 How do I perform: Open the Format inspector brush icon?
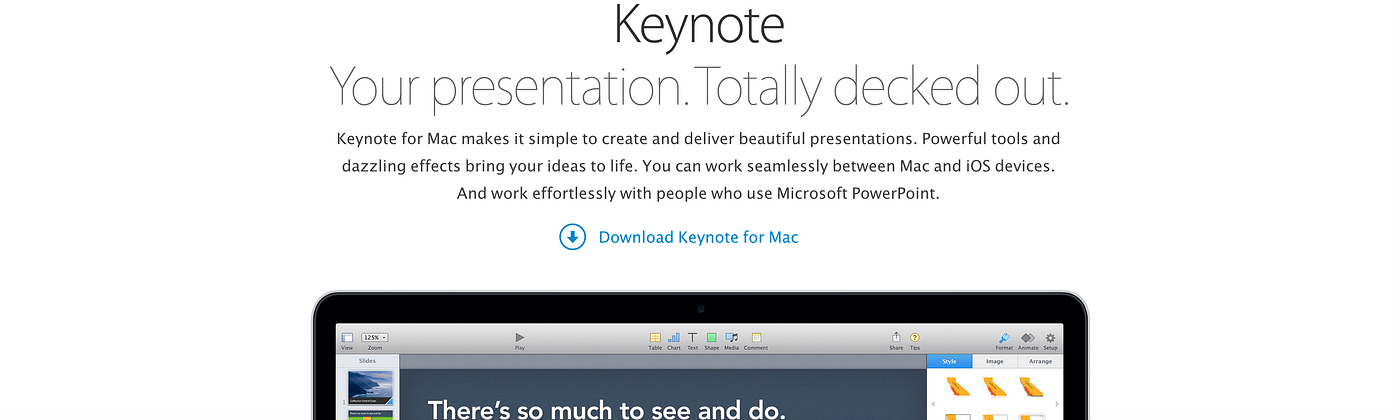coord(1004,338)
